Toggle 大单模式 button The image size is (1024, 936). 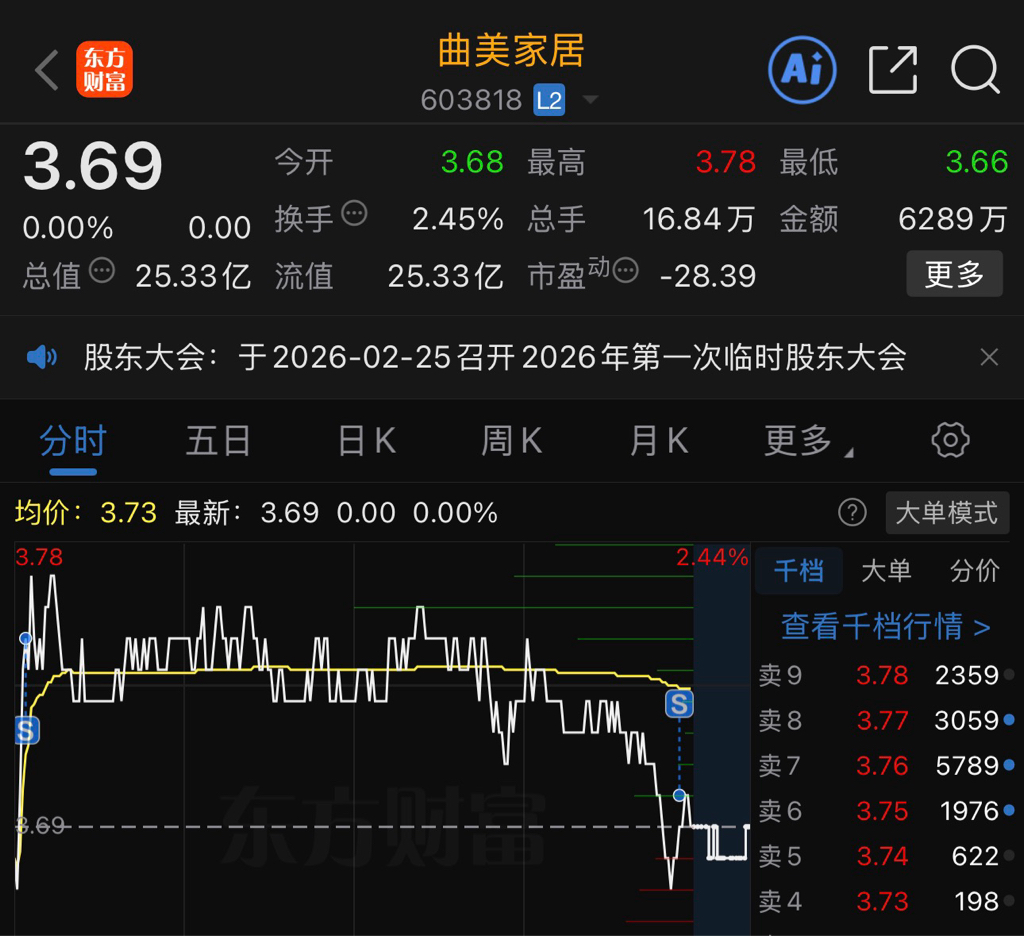point(947,513)
